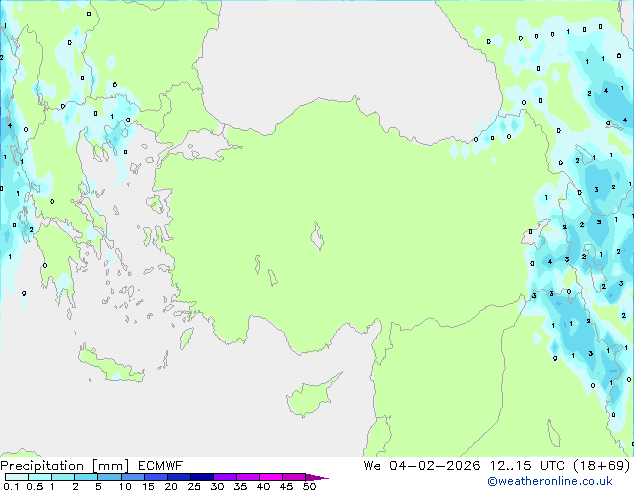Click the 25–30 mm dark blue swatch
Viewport: 634px width, 490px height.
coord(202,477)
